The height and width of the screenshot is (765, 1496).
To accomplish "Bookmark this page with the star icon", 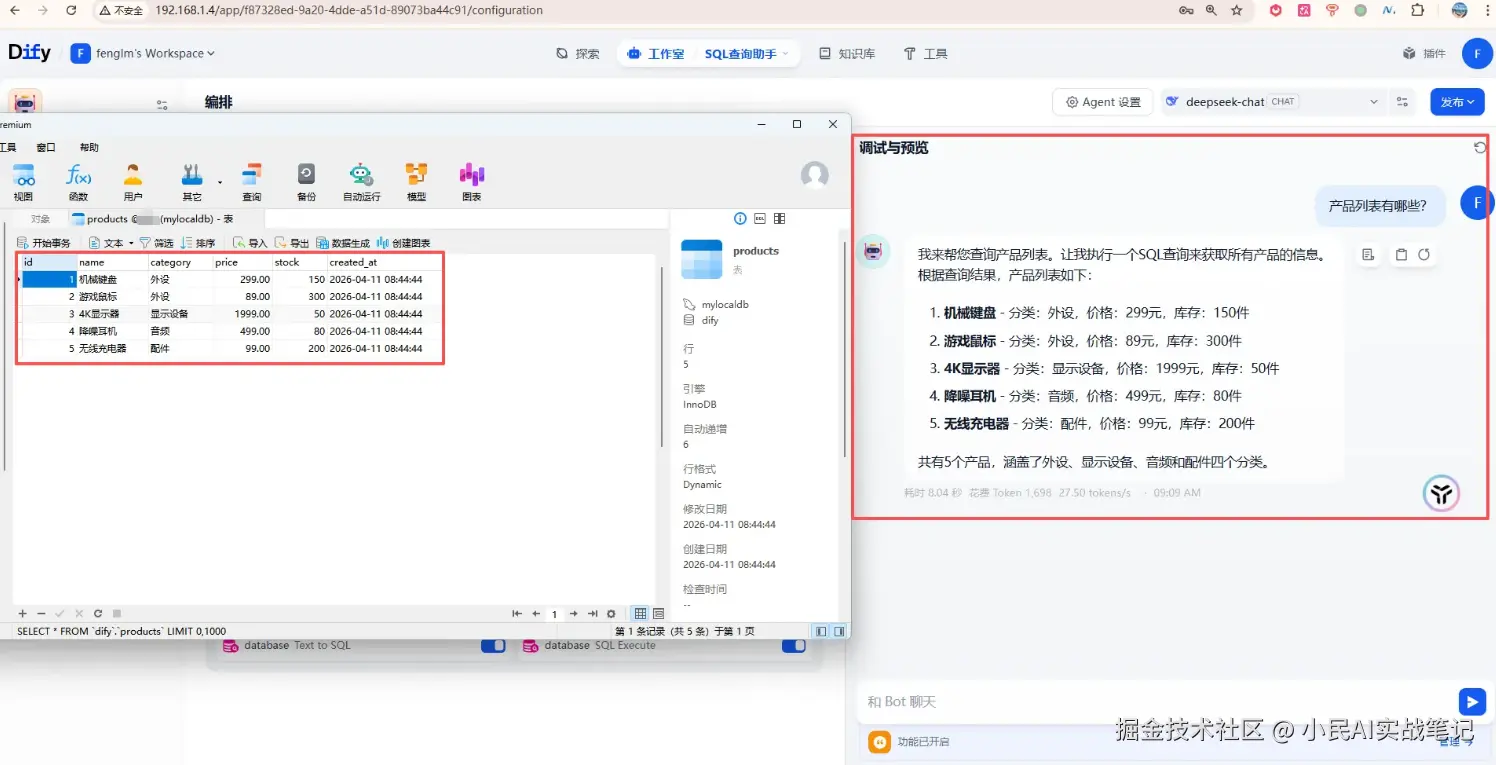I will pyautogui.click(x=1237, y=10).
